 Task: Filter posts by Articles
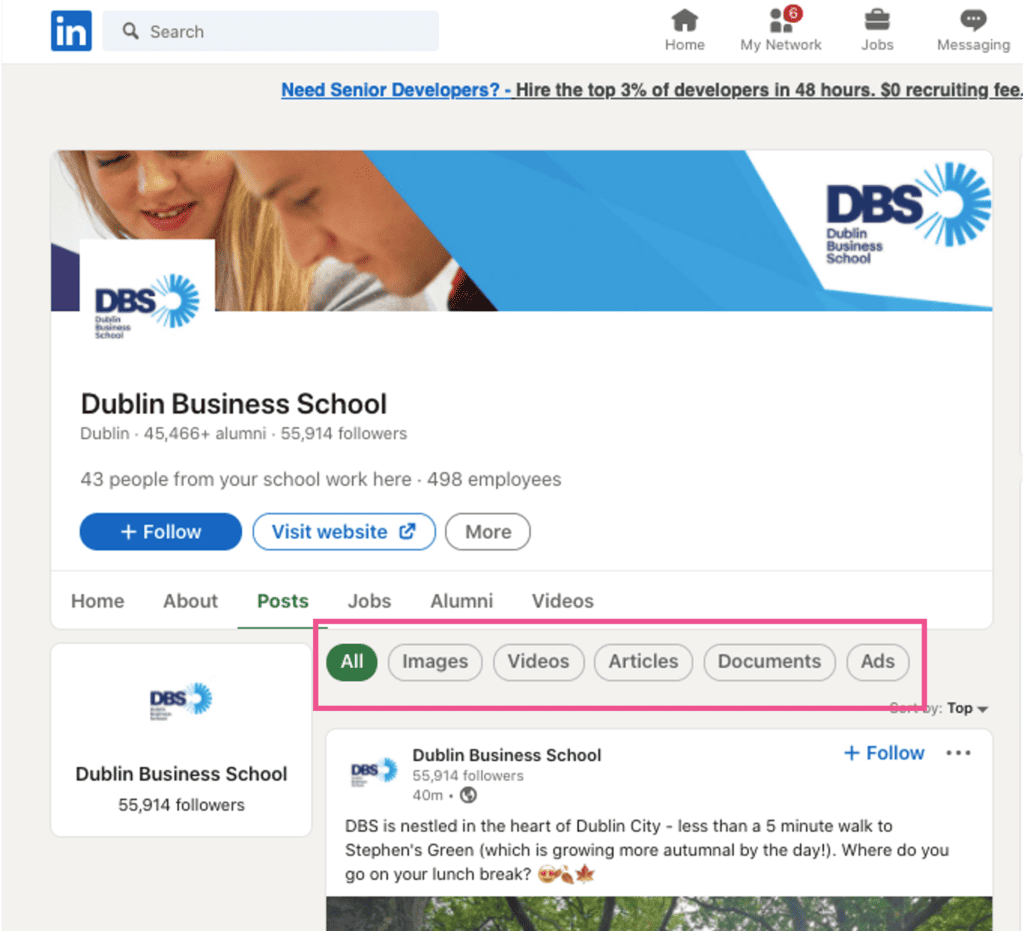643,661
